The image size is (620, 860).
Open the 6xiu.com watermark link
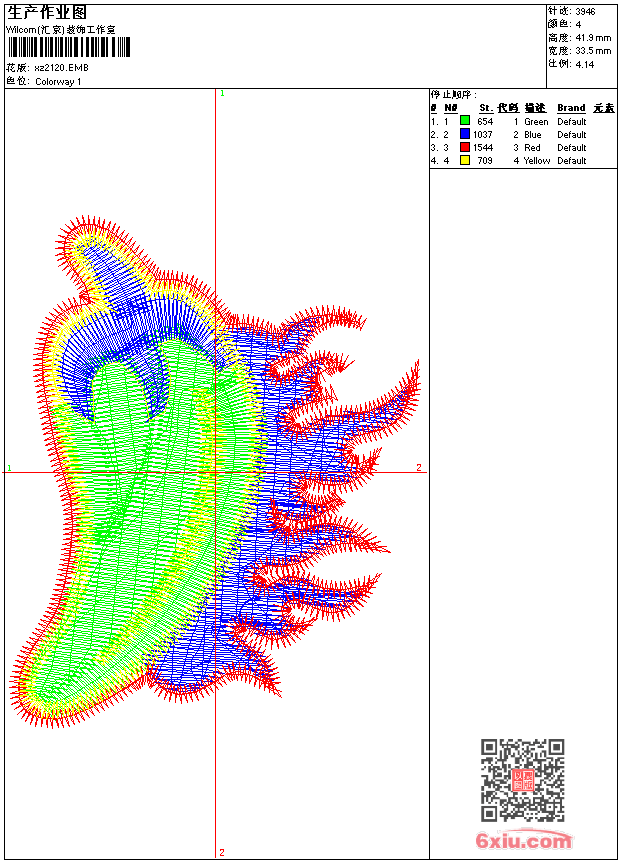[x=525, y=841]
